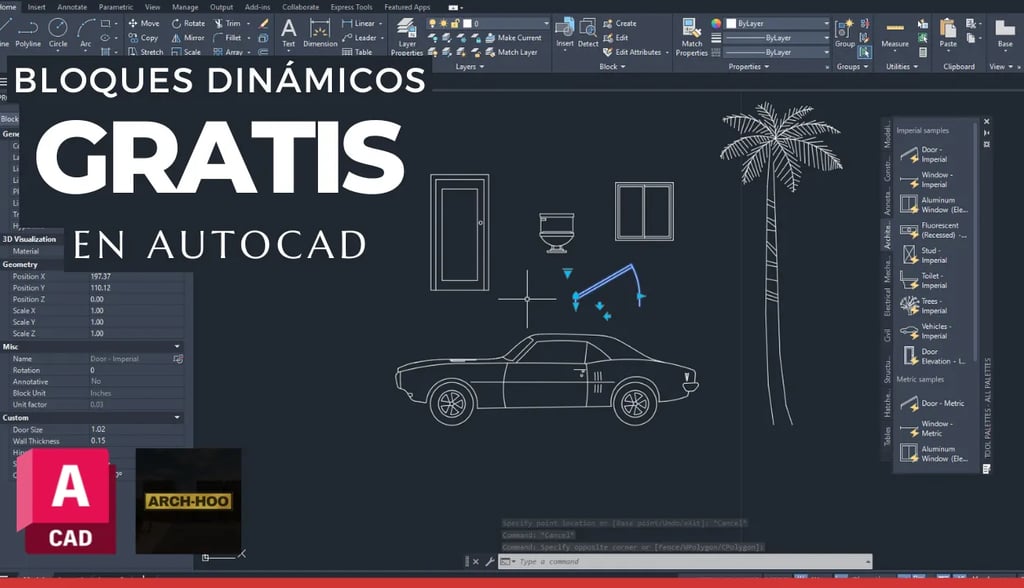This screenshot has width=1024, height=588.
Task: Click the layer color swatch
Action: [467, 24]
